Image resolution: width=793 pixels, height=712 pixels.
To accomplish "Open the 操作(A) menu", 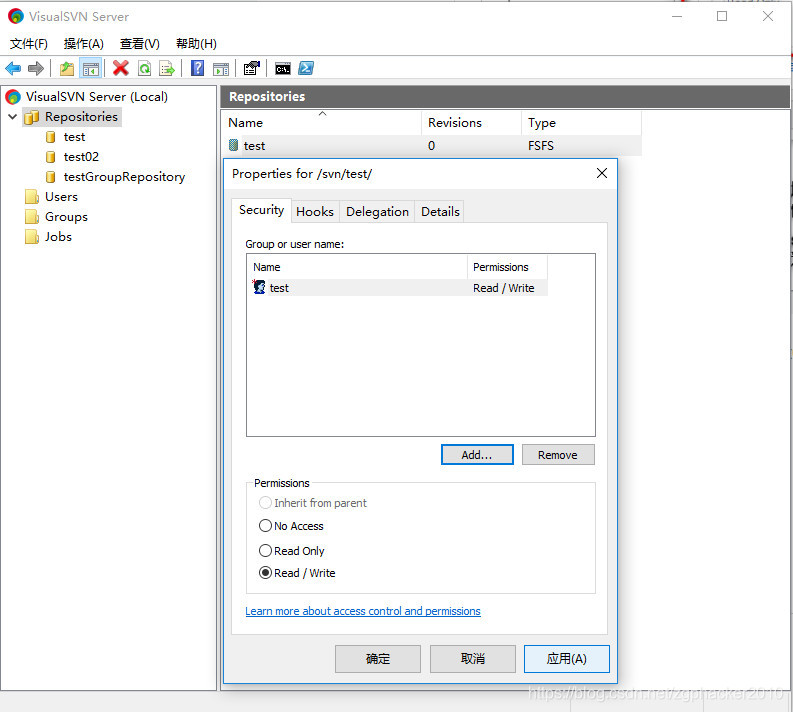I will click(83, 43).
